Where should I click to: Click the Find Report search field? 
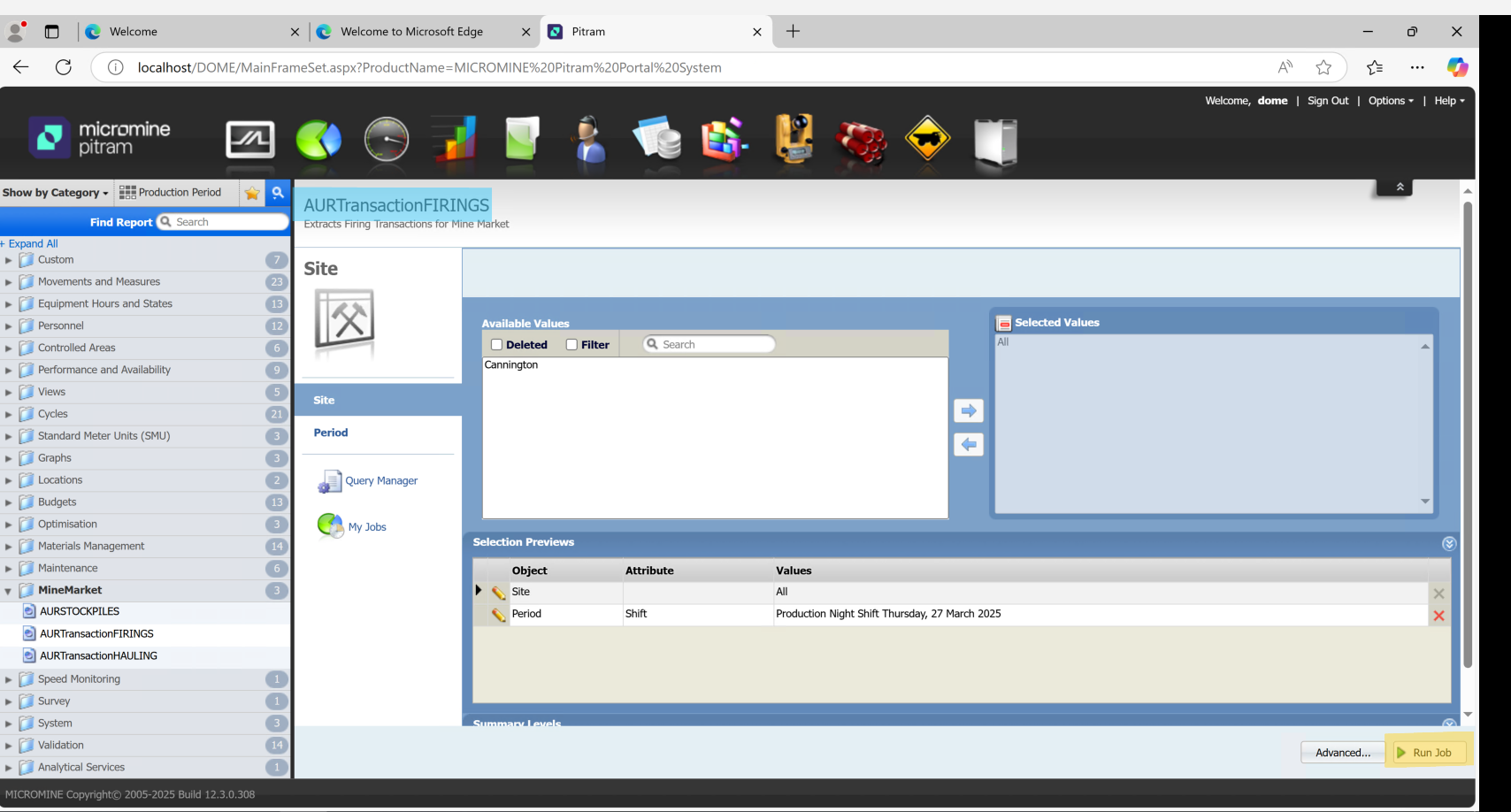228,222
